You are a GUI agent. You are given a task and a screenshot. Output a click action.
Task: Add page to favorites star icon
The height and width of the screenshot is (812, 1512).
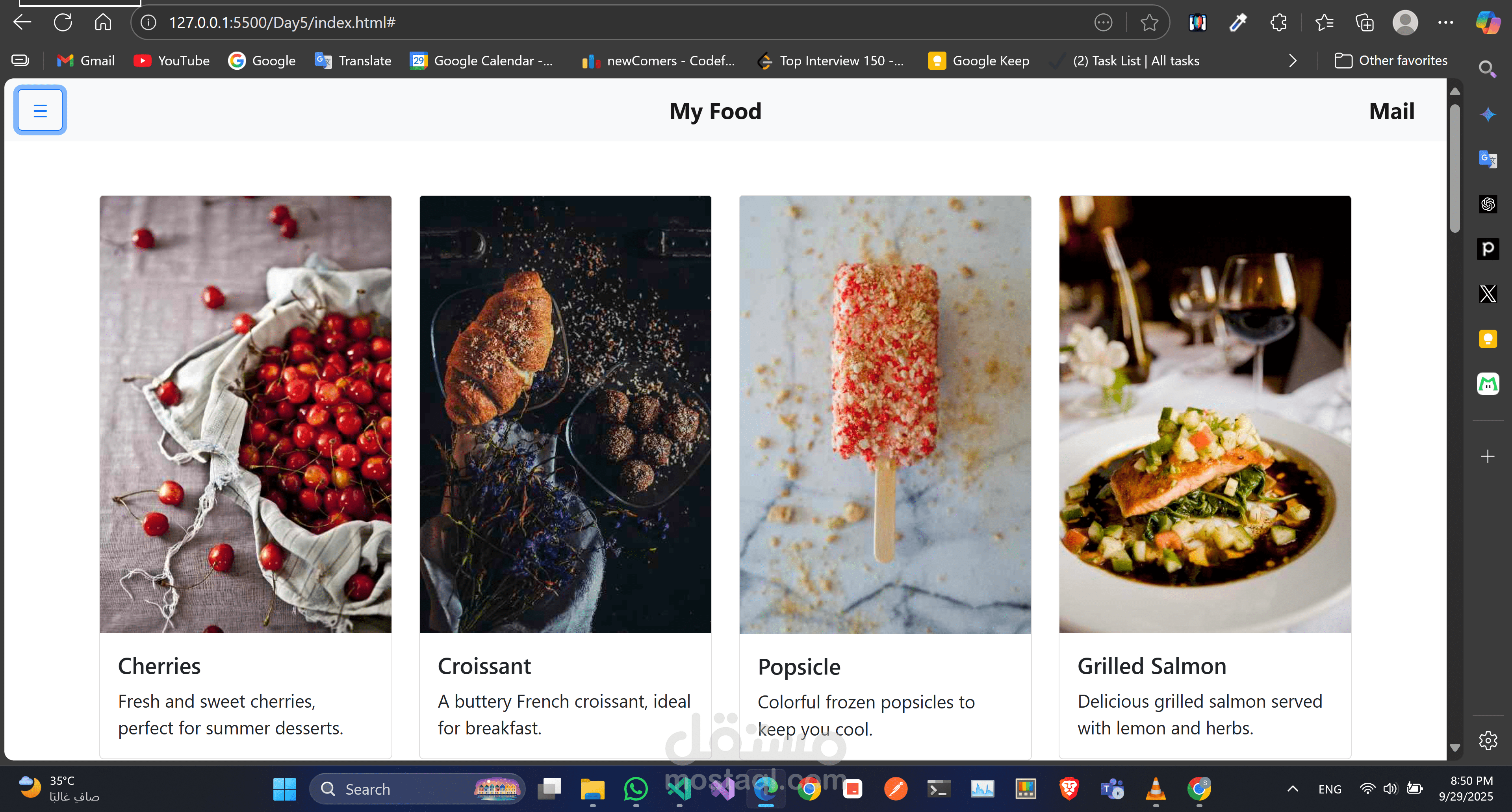[x=1149, y=22]
